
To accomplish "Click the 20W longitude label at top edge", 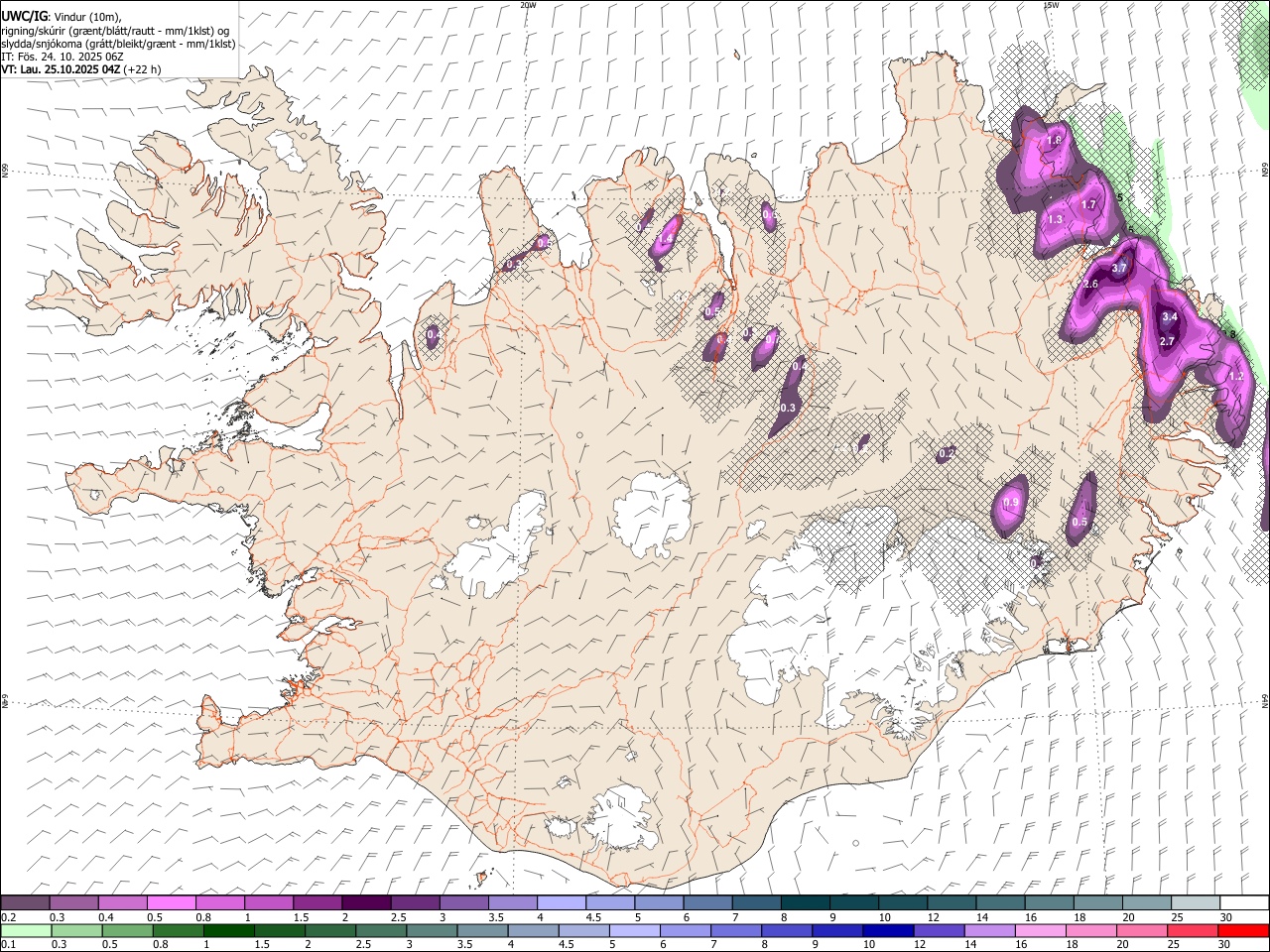I will point(528,5).
